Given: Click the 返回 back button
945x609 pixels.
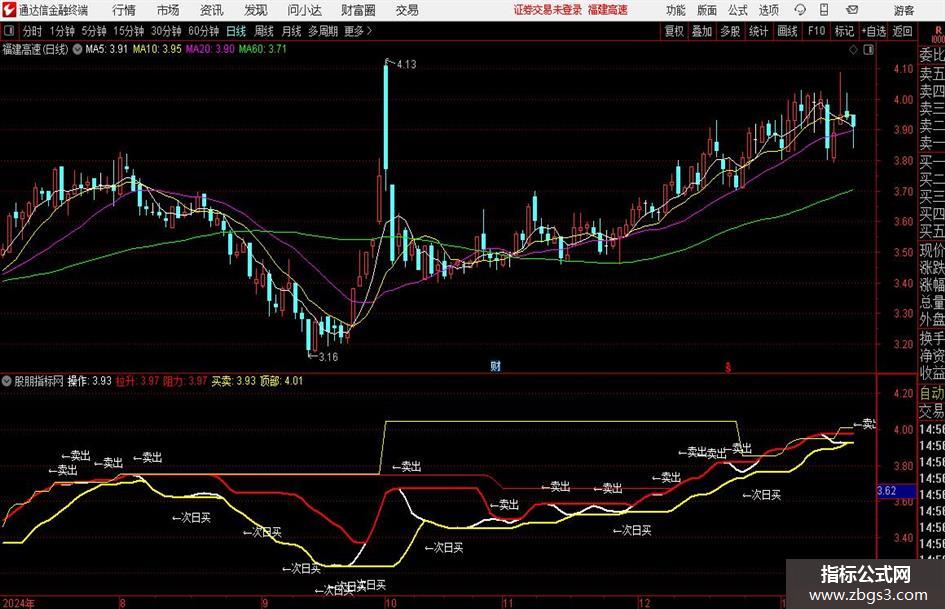Looking at the screenshot, I should [903, 31].
